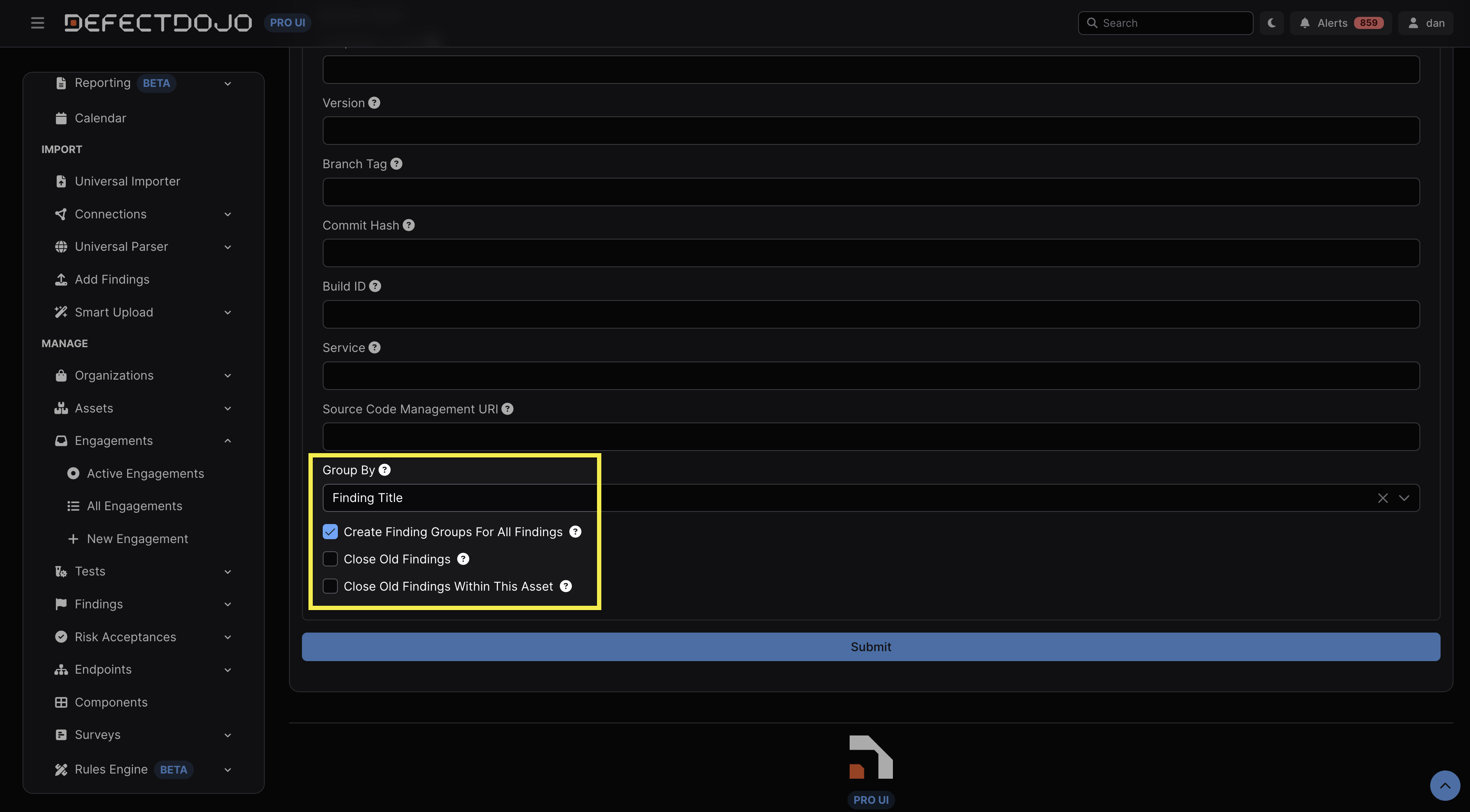Click the Group By help icon
This screenshot has width=1470, height=812.
tap(385, 470)
